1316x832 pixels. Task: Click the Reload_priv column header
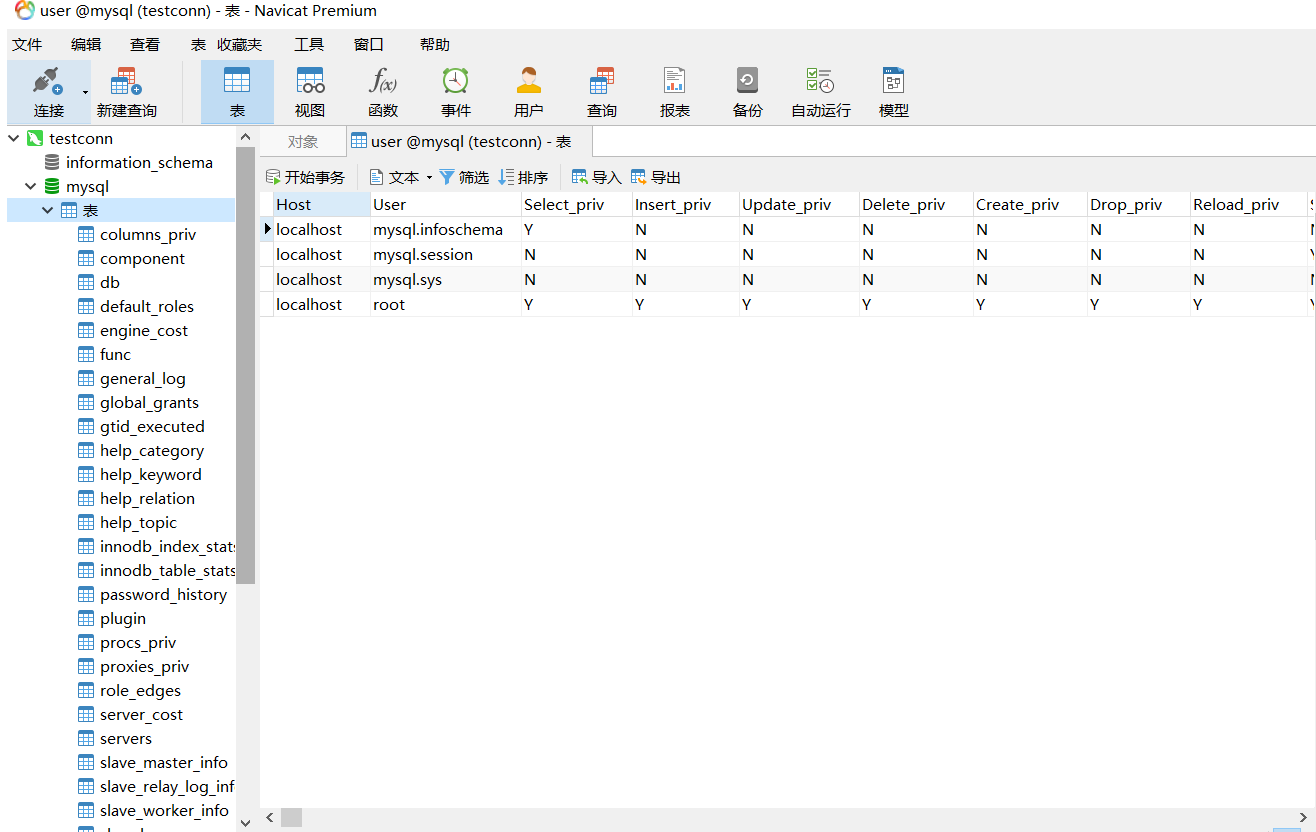pos(1249,204)
